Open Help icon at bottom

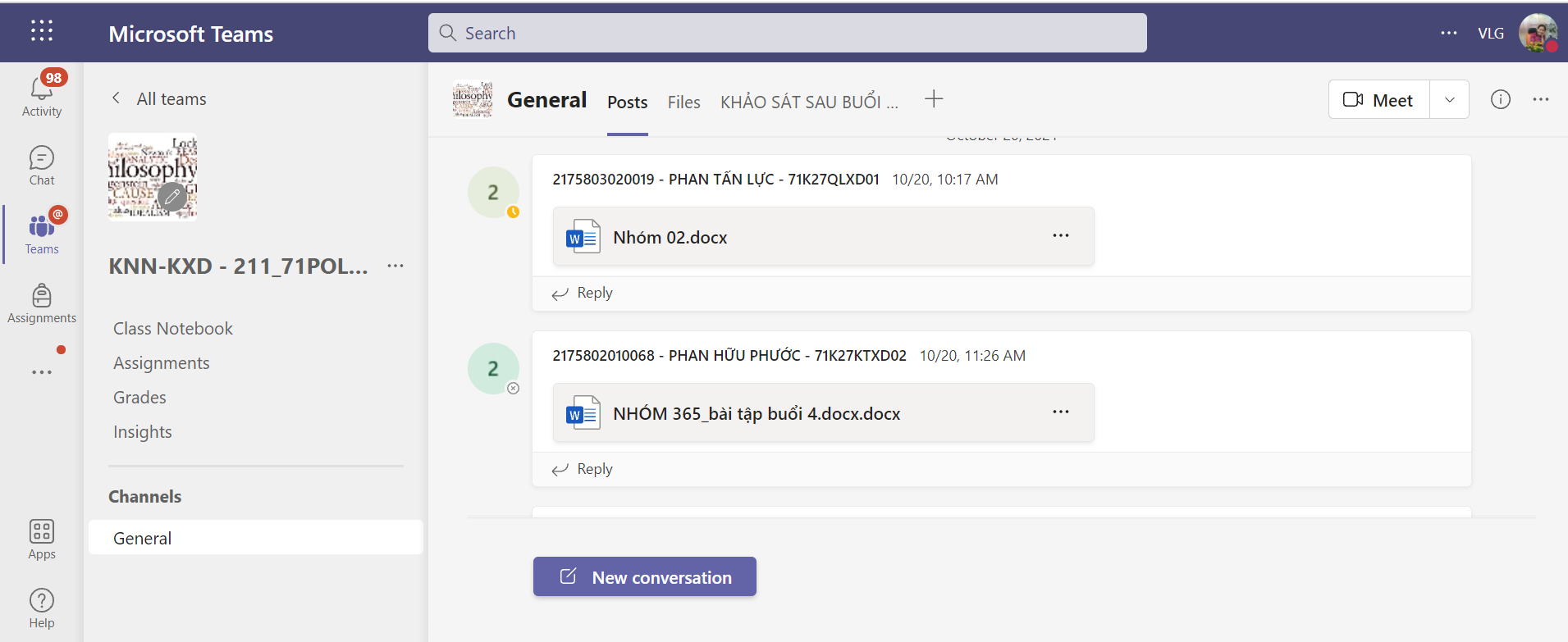point(42,608)
